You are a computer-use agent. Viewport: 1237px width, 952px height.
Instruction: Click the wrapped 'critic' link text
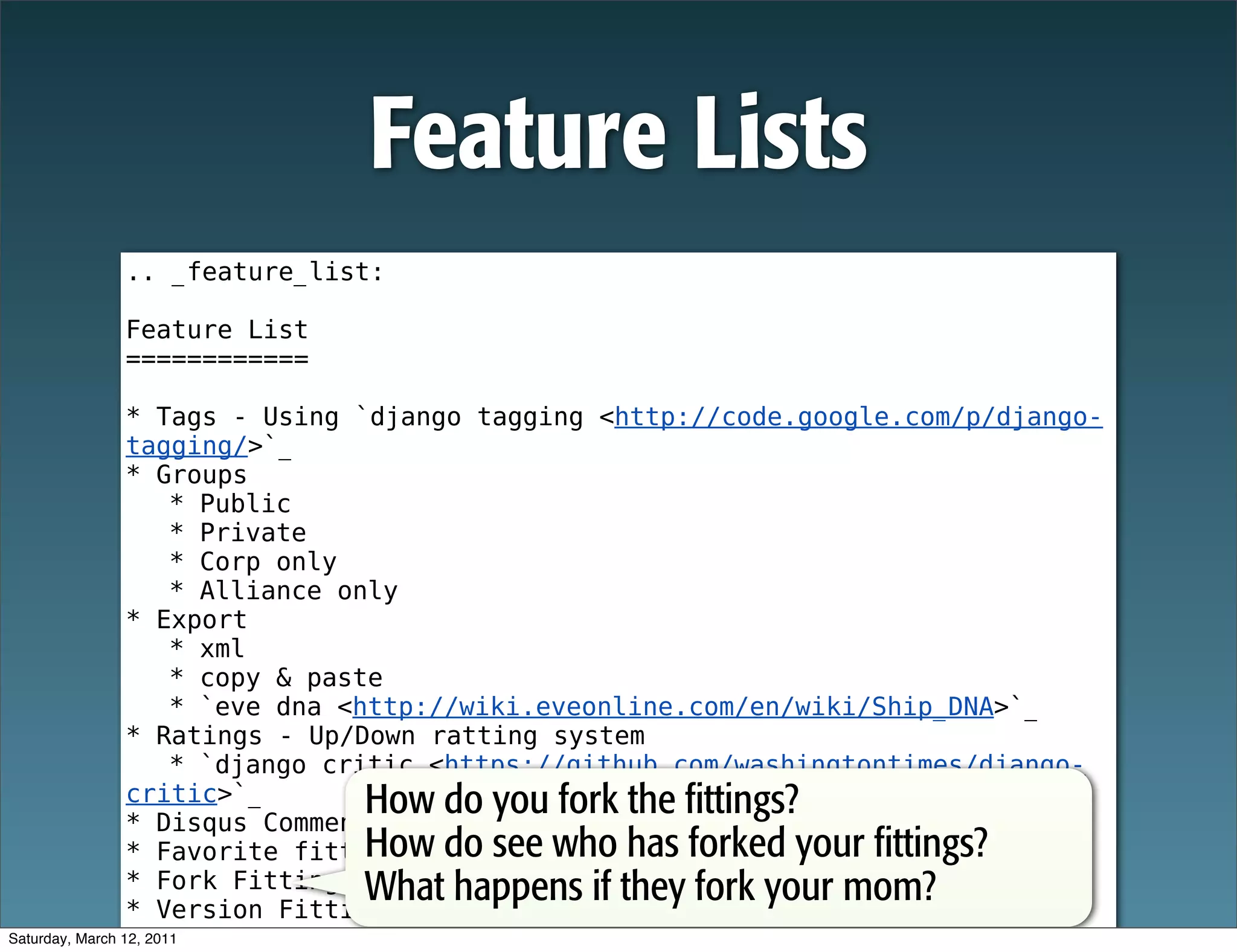tap(172, 794)
